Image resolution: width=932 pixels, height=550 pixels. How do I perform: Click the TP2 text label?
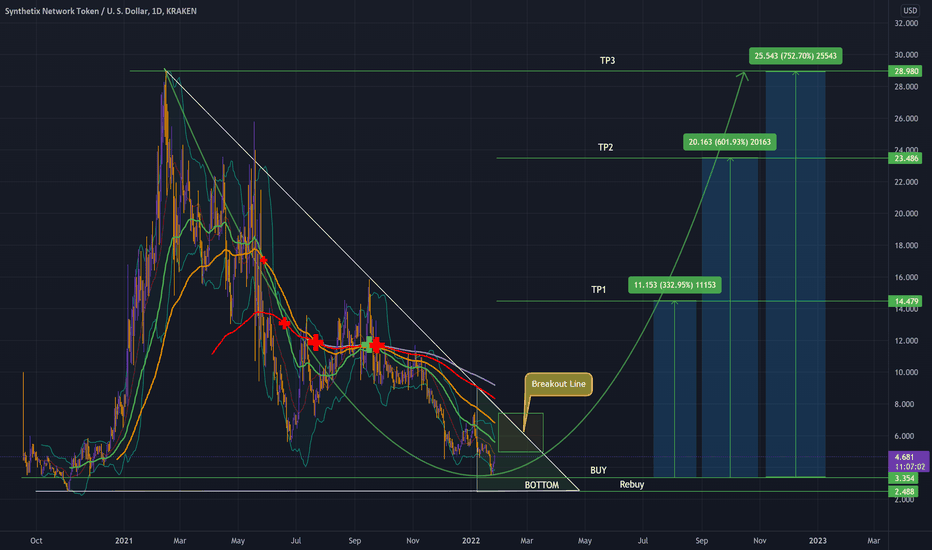pos(605,147)
